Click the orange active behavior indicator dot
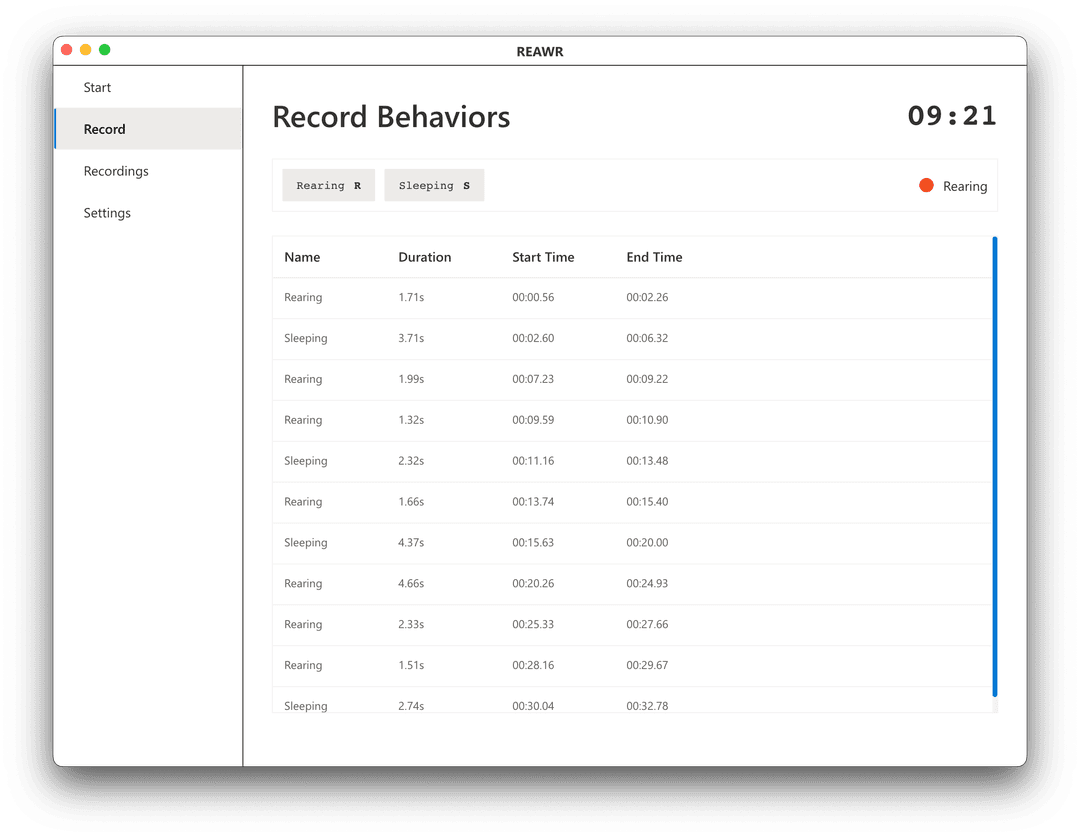Viewport: 1080px width, 837px height. coord(925,185)
